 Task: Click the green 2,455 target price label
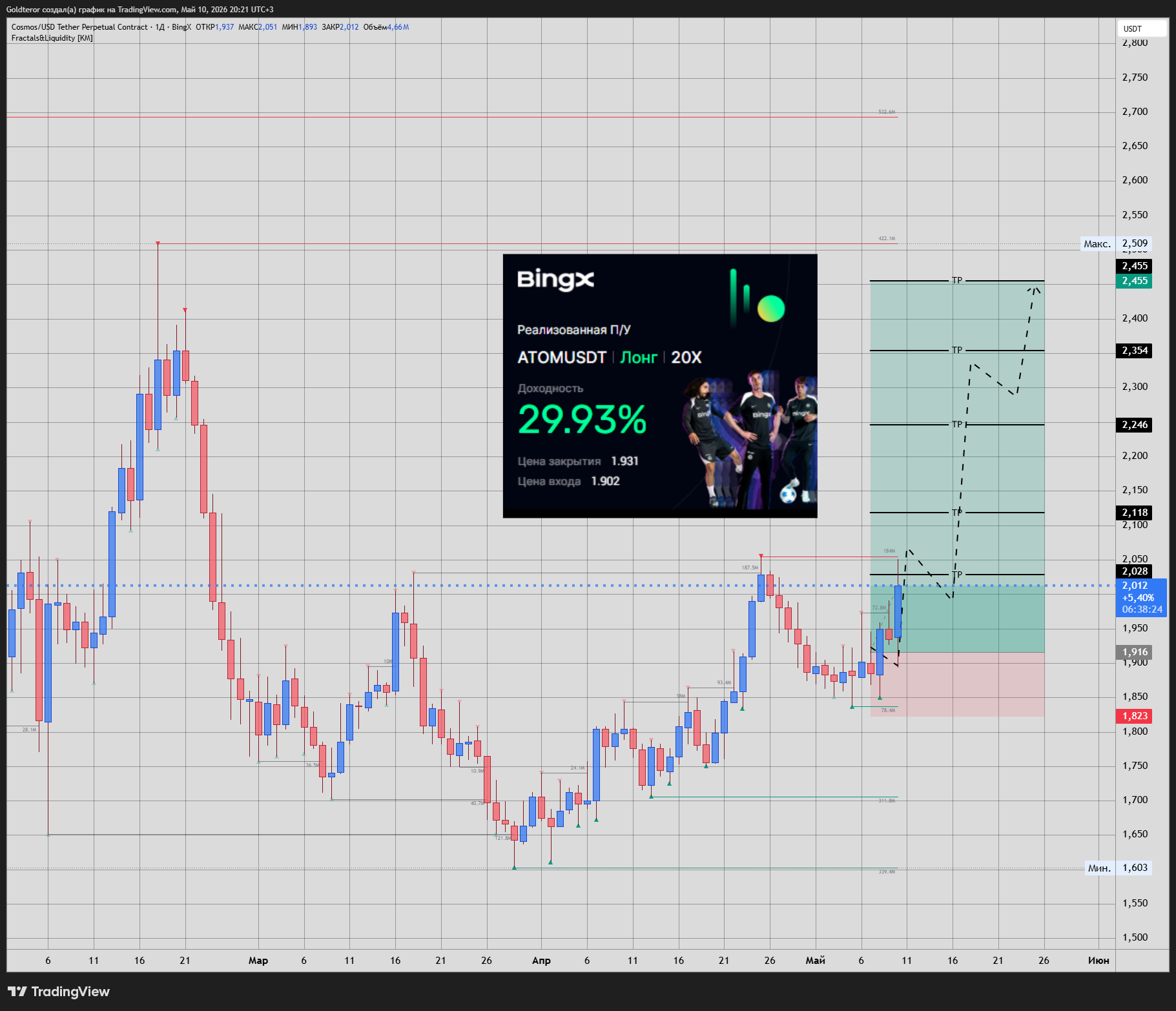1135,281
